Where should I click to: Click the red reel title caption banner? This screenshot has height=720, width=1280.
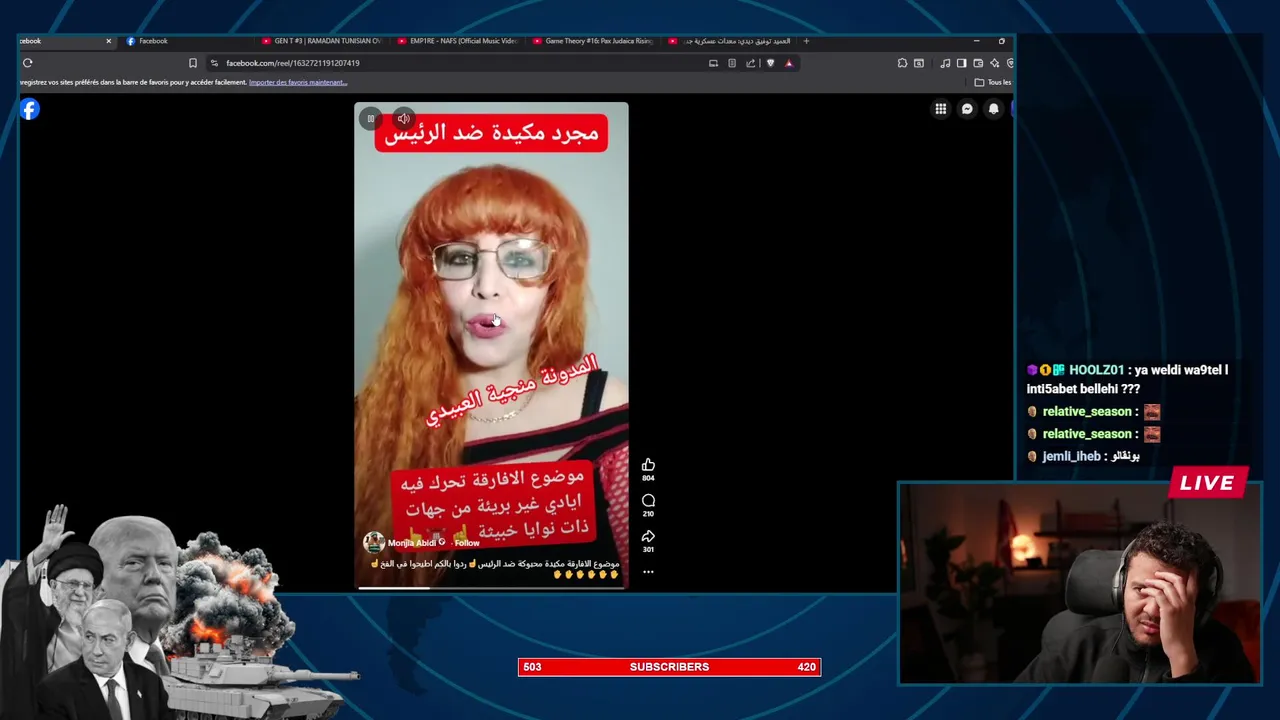point(491,134)
